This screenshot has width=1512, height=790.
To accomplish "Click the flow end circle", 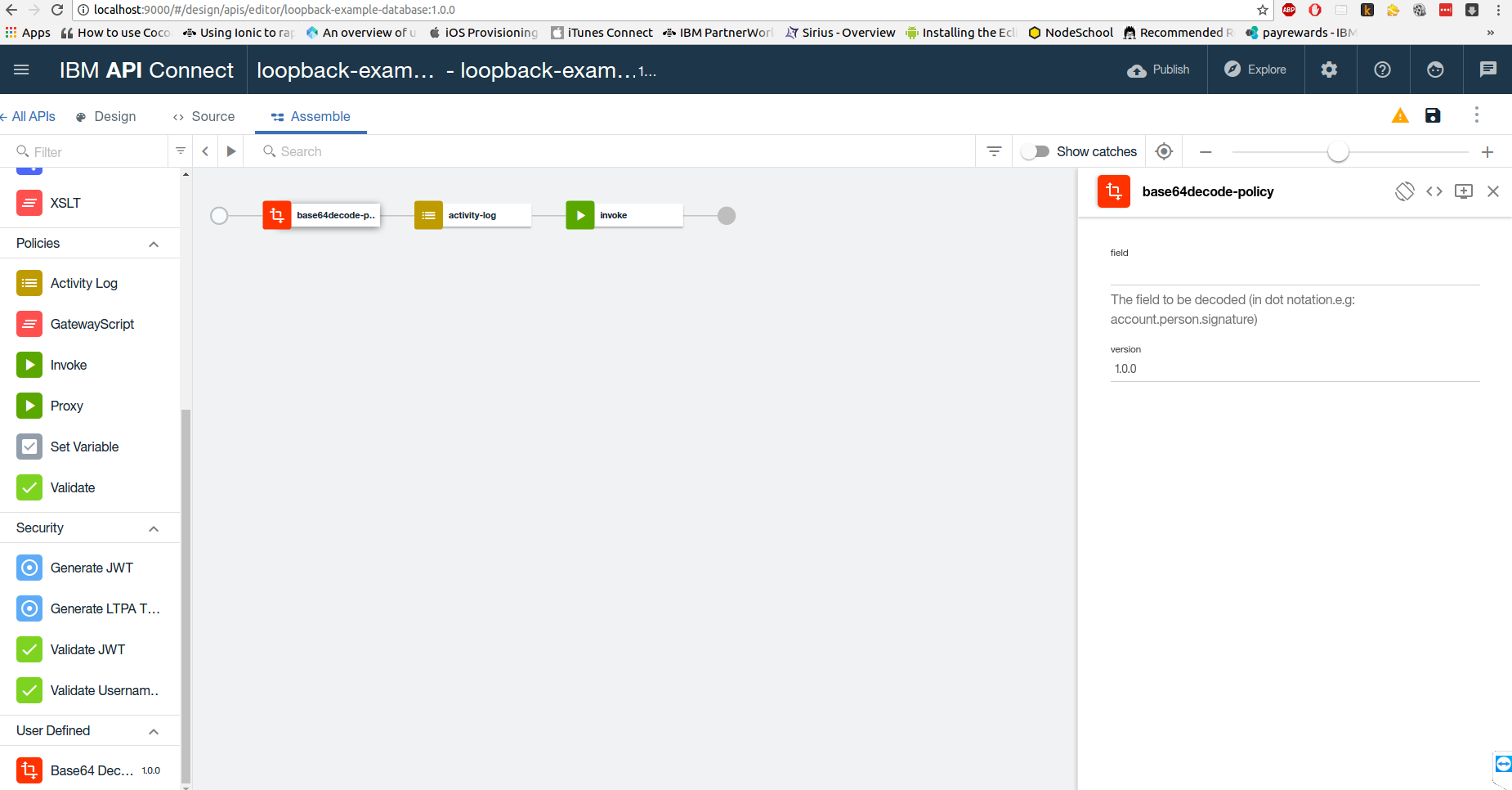I will pos(727,215).
